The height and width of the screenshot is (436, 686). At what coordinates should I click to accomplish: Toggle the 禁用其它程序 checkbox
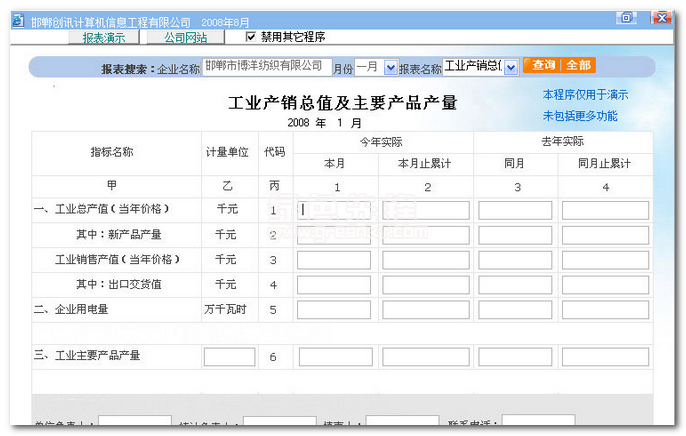pos(252,38)
